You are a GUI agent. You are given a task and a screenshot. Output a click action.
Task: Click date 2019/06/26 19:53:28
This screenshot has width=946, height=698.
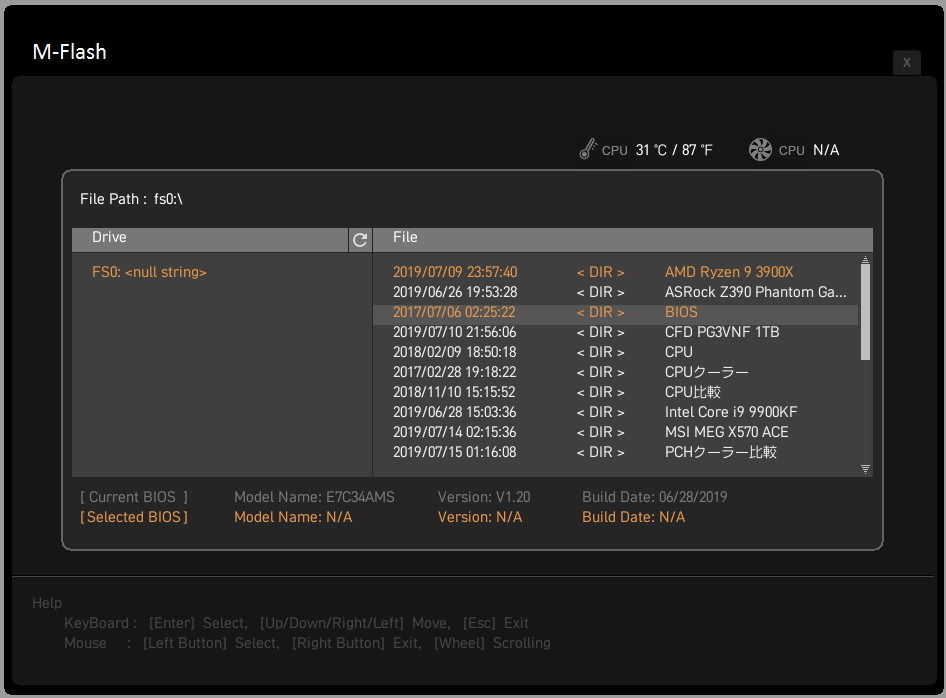[x=455, y=292]
